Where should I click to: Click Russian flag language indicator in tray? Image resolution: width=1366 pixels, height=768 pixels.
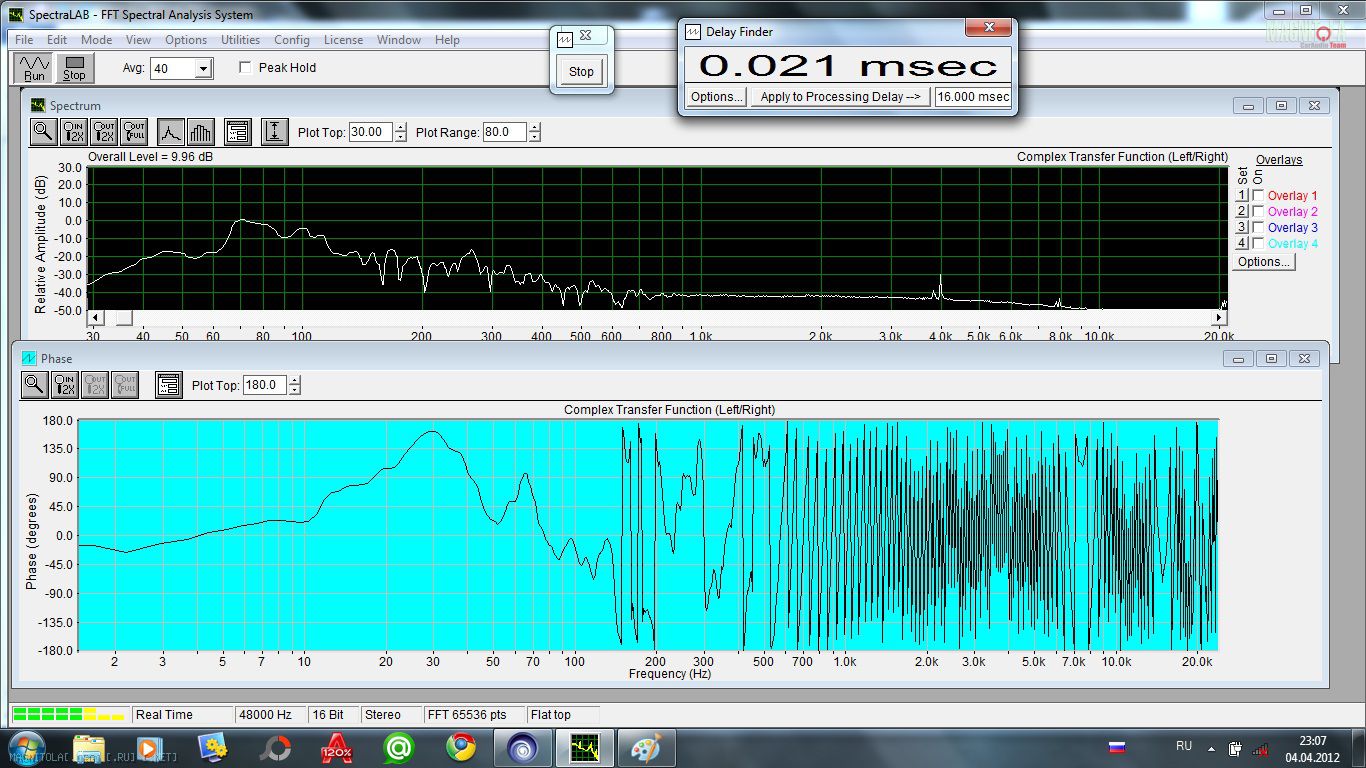coord(1118,747)
